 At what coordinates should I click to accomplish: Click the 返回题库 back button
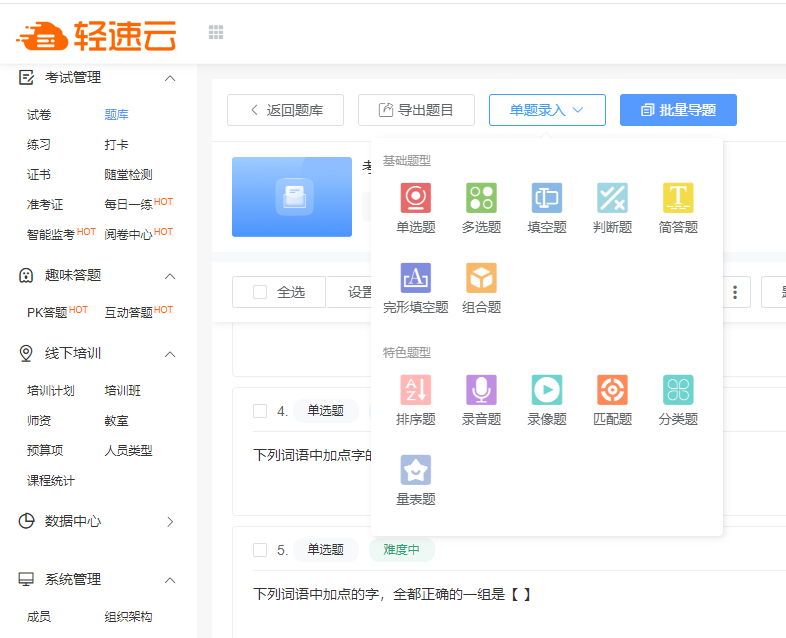coord(285,110)
